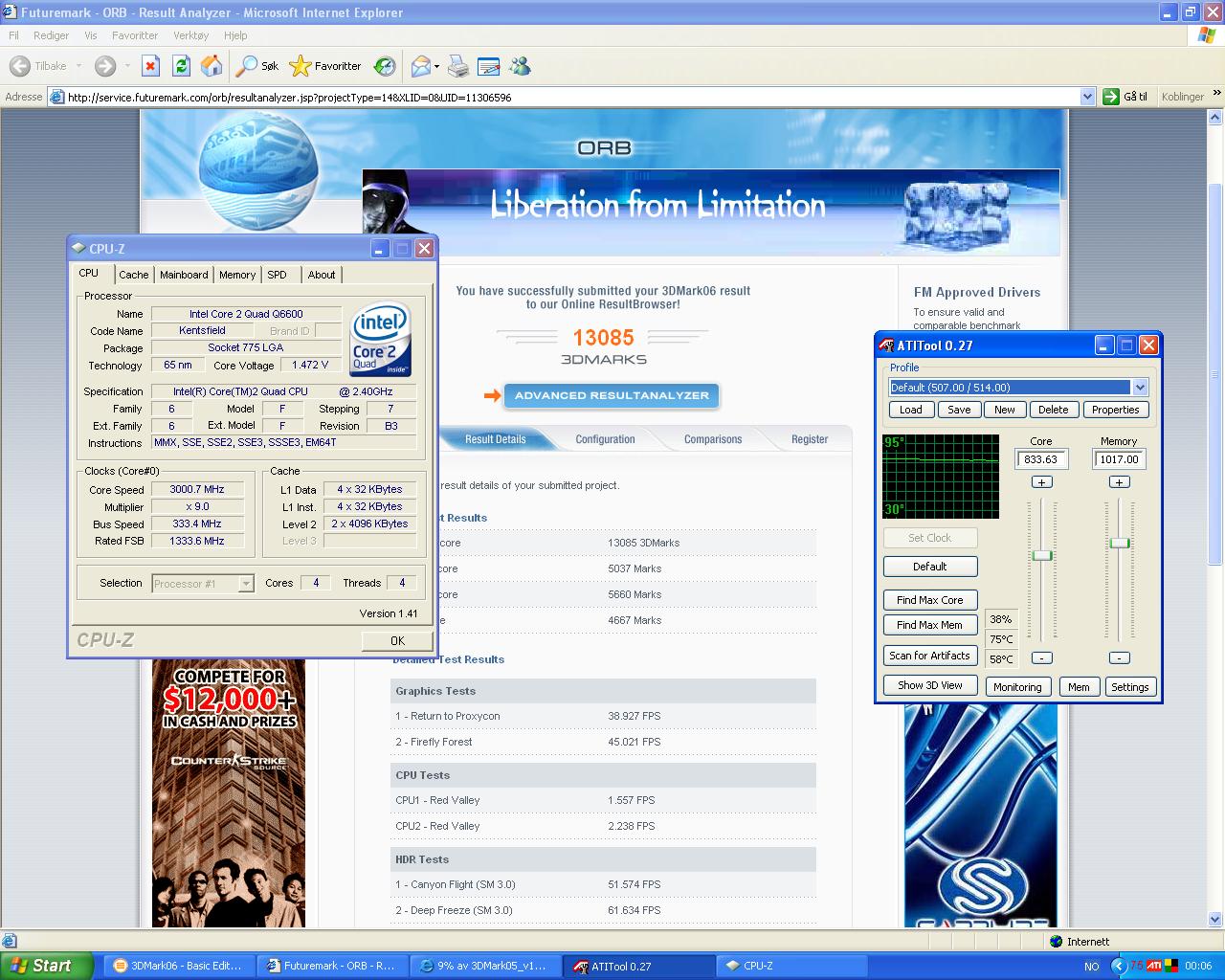Click the IE address bar URL field
The width and height of the screenshot is (1225, 980).
click(x=571, y=97)
